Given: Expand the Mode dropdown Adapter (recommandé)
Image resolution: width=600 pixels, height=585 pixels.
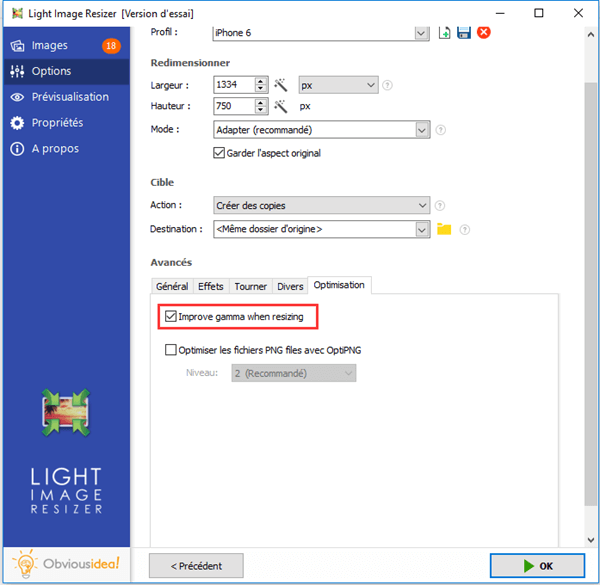Looking at the screenshot, I should [x=422, y=130].
